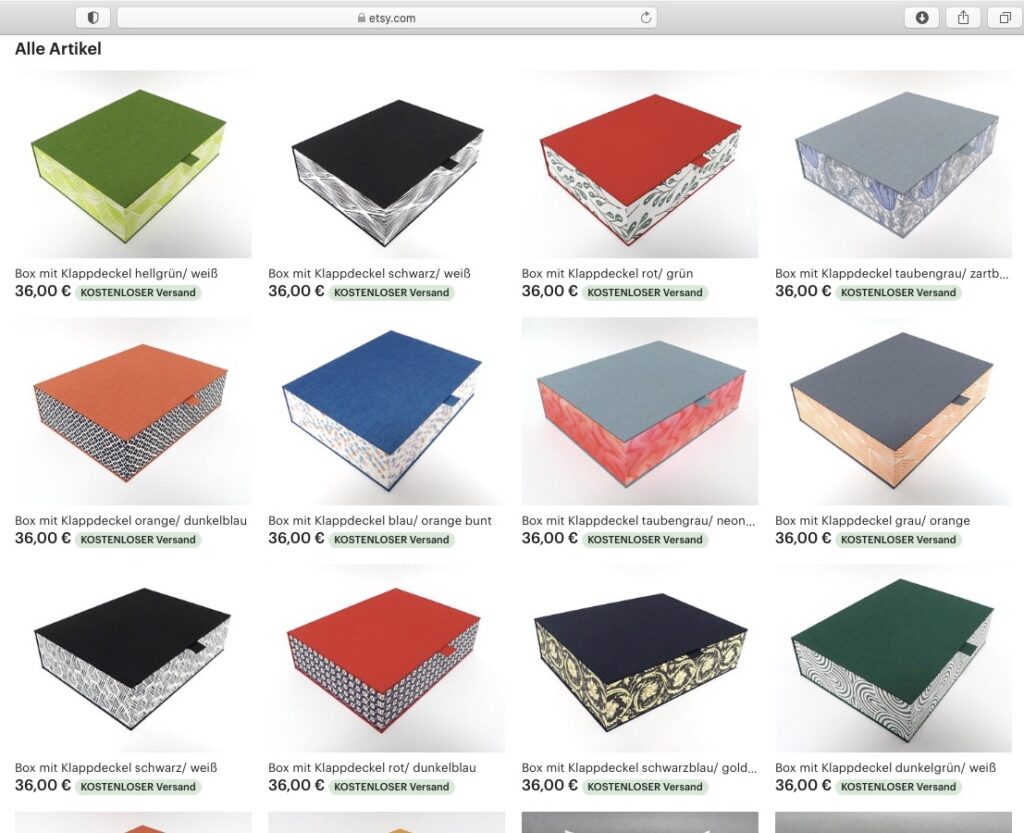This screenshot has width=1024, height=833.
Task: Reload the page with the refresh icon
Action: 646,18
